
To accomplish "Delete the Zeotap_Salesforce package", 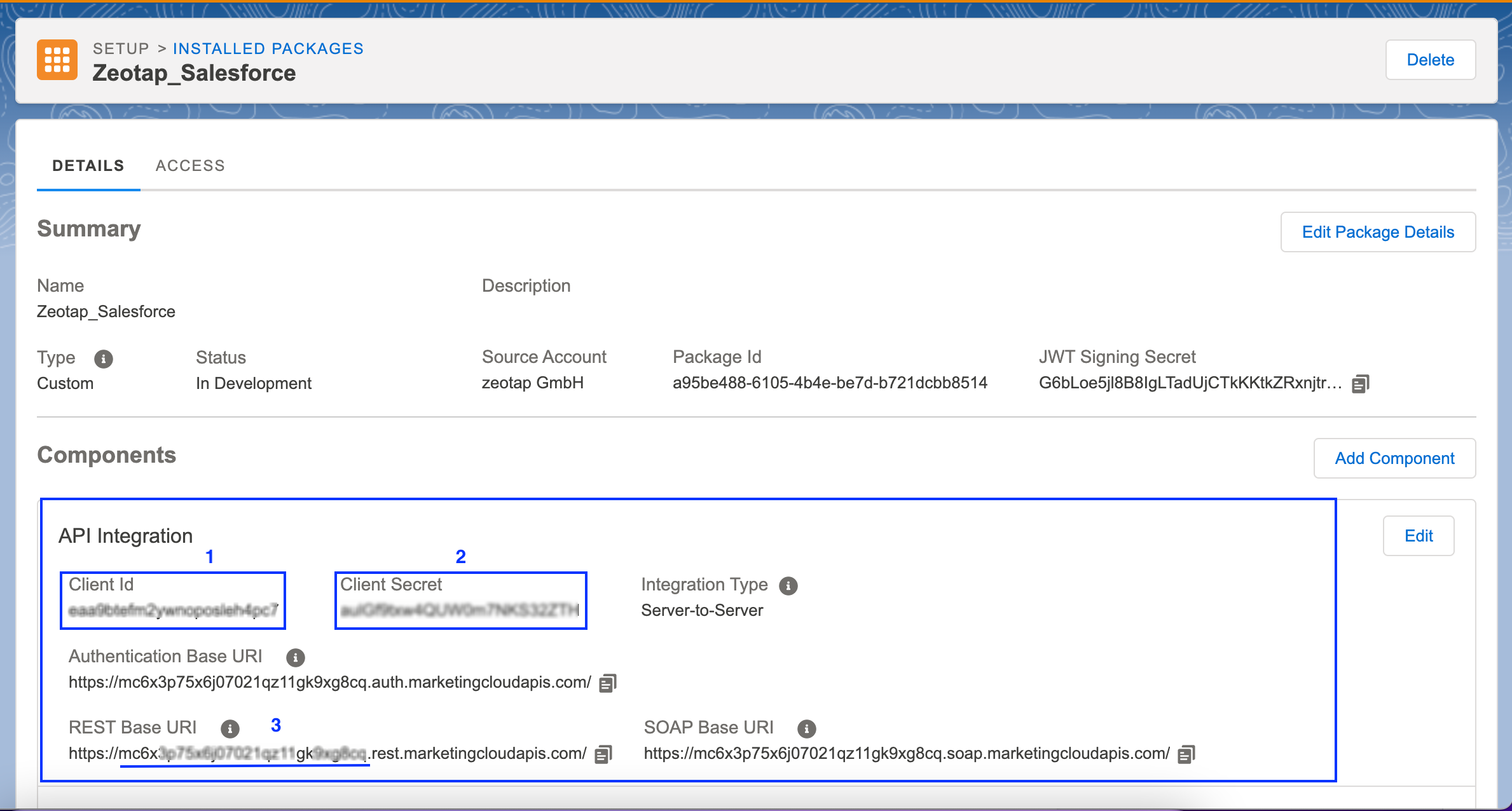I will click(1430, 60).
